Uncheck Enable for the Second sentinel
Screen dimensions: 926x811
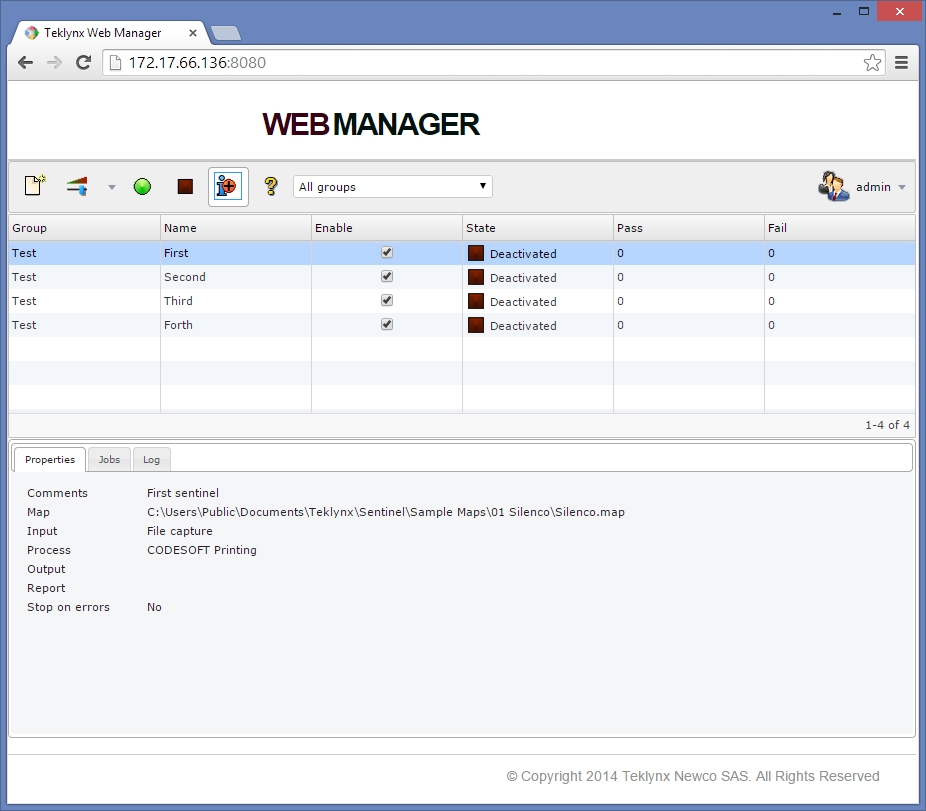tap(387, 276)
